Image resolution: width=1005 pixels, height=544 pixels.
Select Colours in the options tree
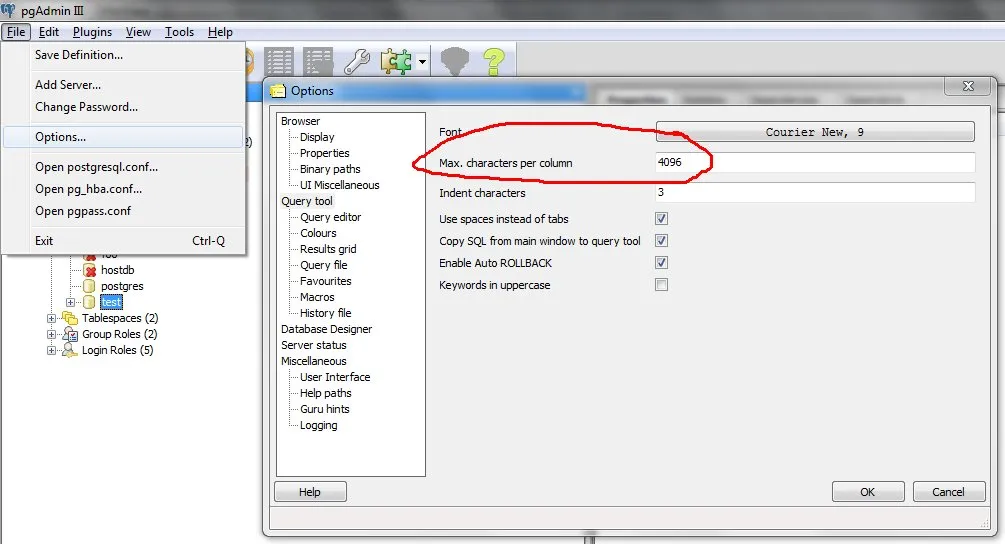319,233
